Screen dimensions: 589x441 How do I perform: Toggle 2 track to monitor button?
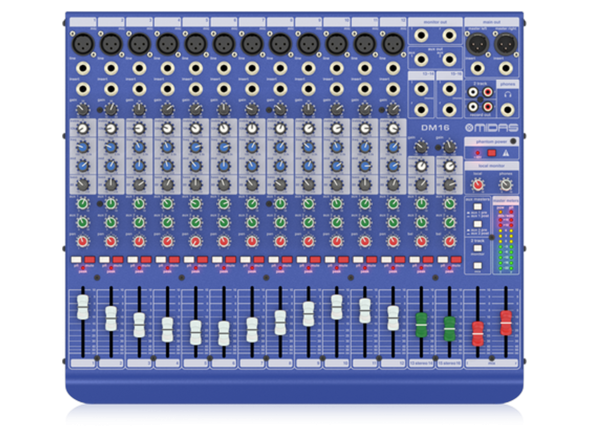477,248
